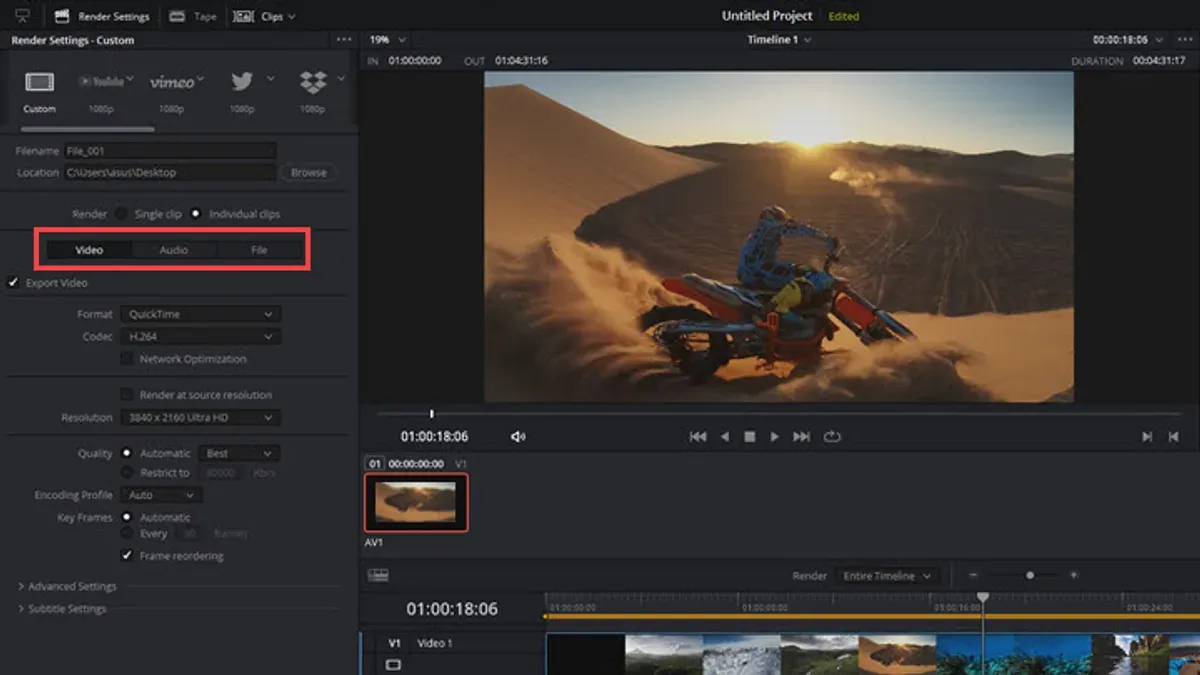Click the timeline playhead marker
The height and width of the screenshot is (675, 1200).
pos(983,597)
